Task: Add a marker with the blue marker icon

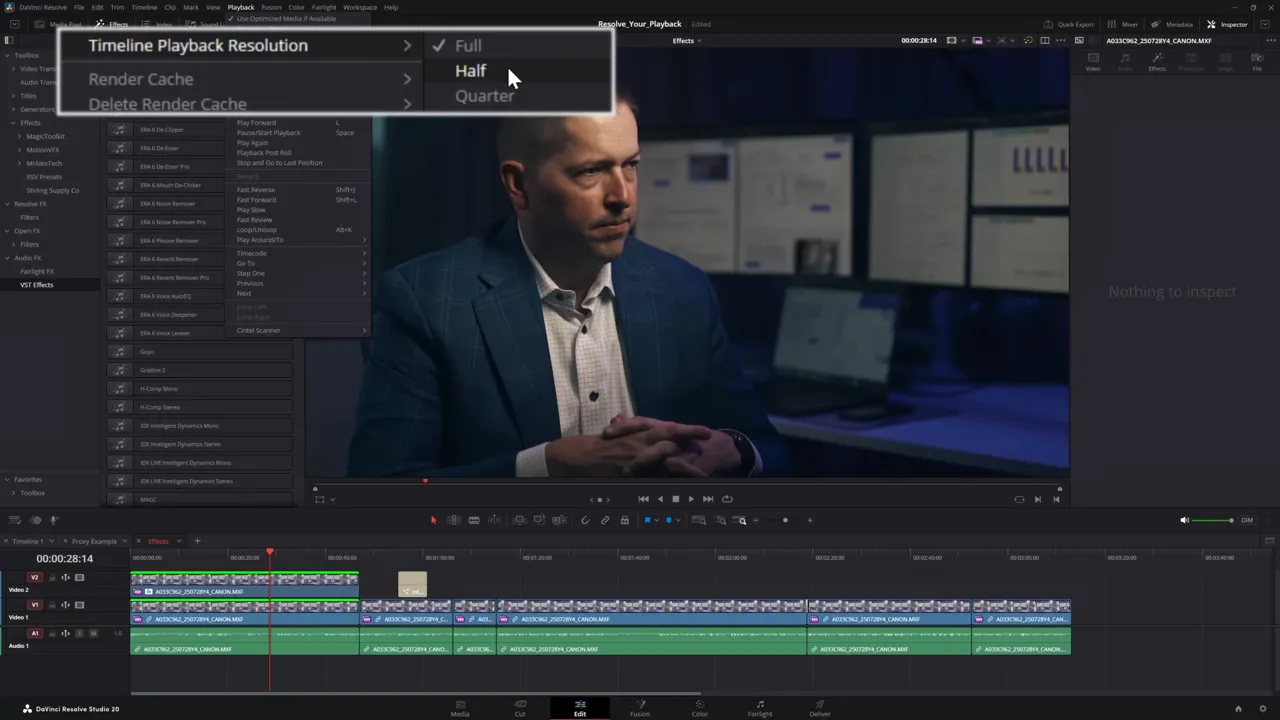Action: pyautogui.click(x=669, y=520)
